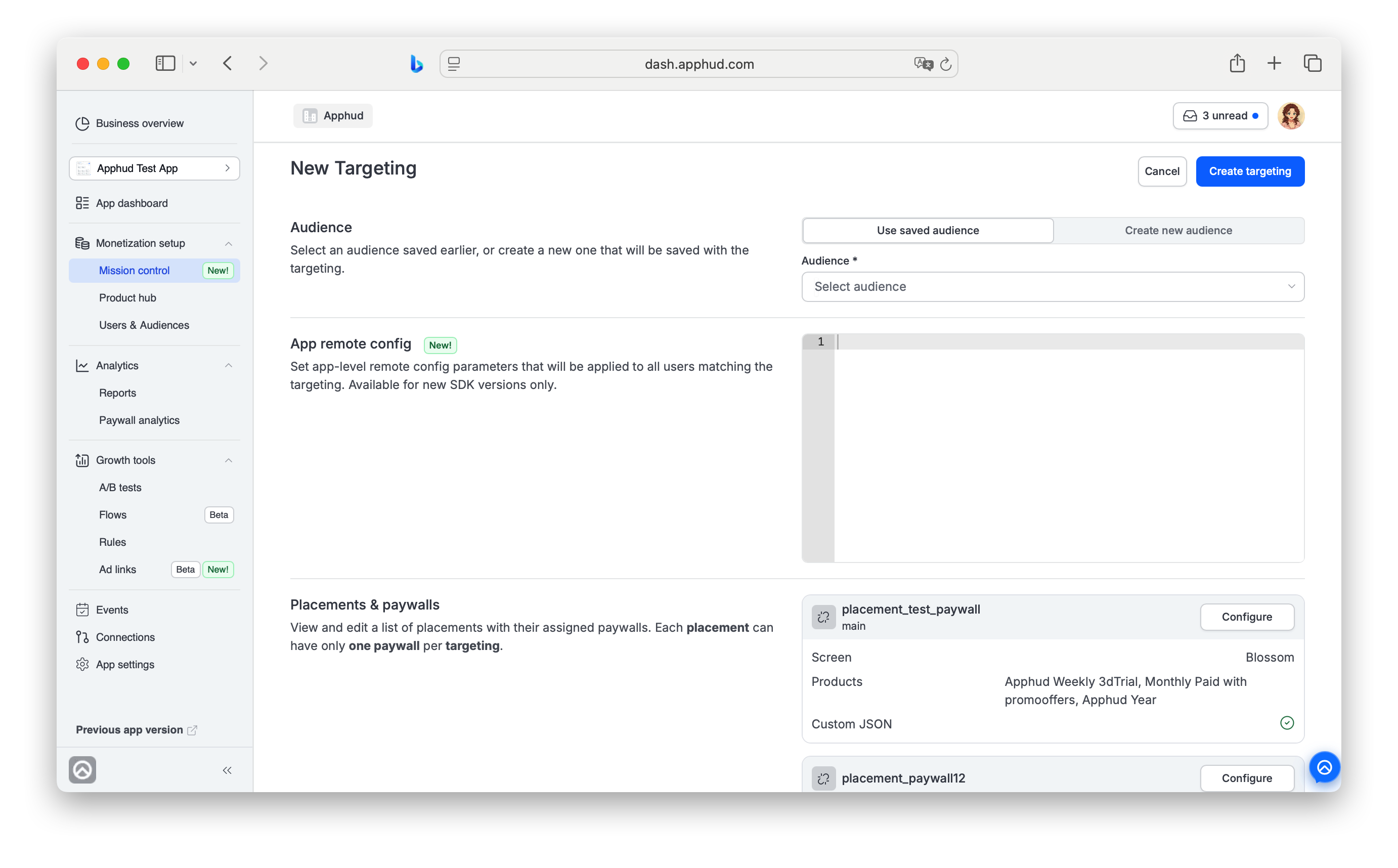Click the App dashboard icon
The height and width of the screenshot is (868, 1398).
82,203
